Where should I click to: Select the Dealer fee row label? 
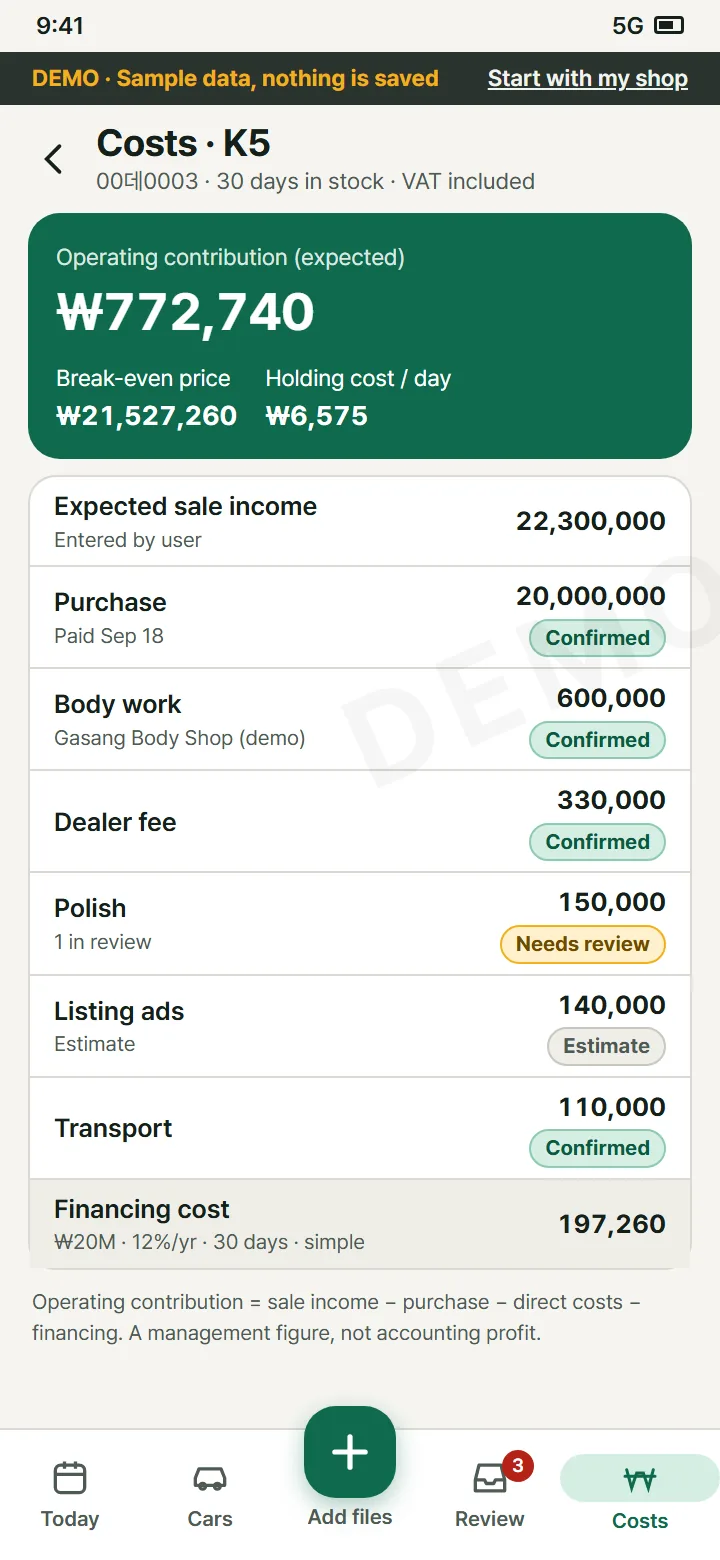(x=115, y=822)
